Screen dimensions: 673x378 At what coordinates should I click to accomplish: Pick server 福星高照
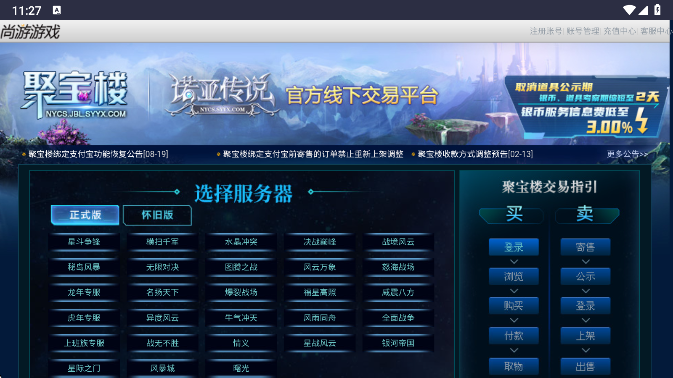click(319, 293)
